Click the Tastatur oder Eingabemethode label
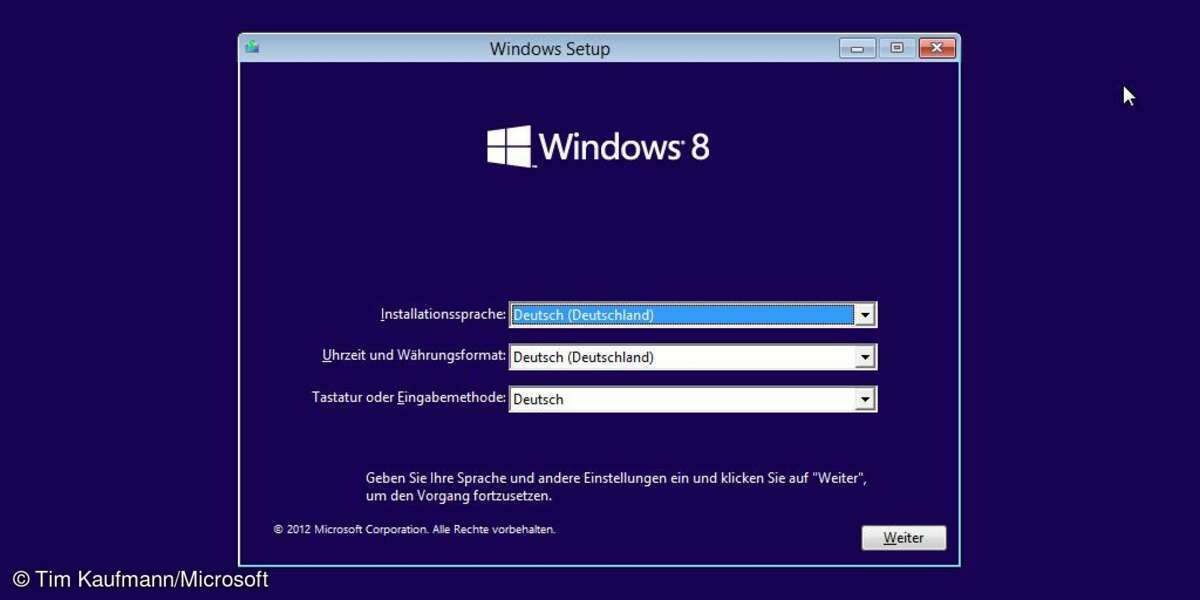This screenshot has height=600, width=1200. [408, 398]
